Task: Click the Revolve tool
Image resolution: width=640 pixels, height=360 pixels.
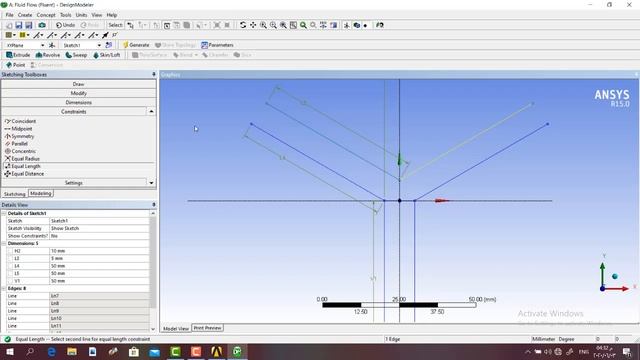Action: (x=48, y=55)
